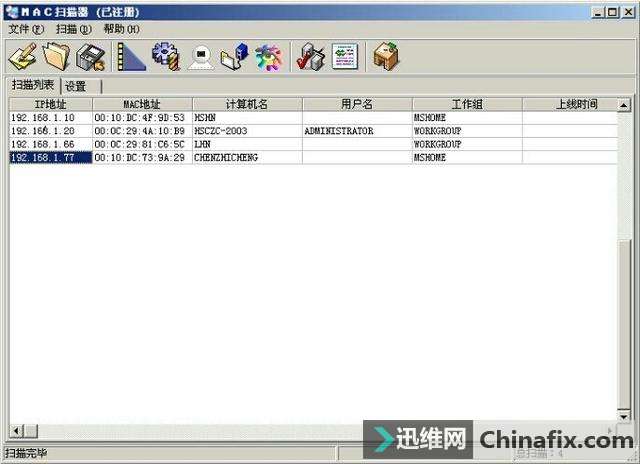The image size is (640, 464).
Task: Open the 扫描 menu
Action: 73,29
